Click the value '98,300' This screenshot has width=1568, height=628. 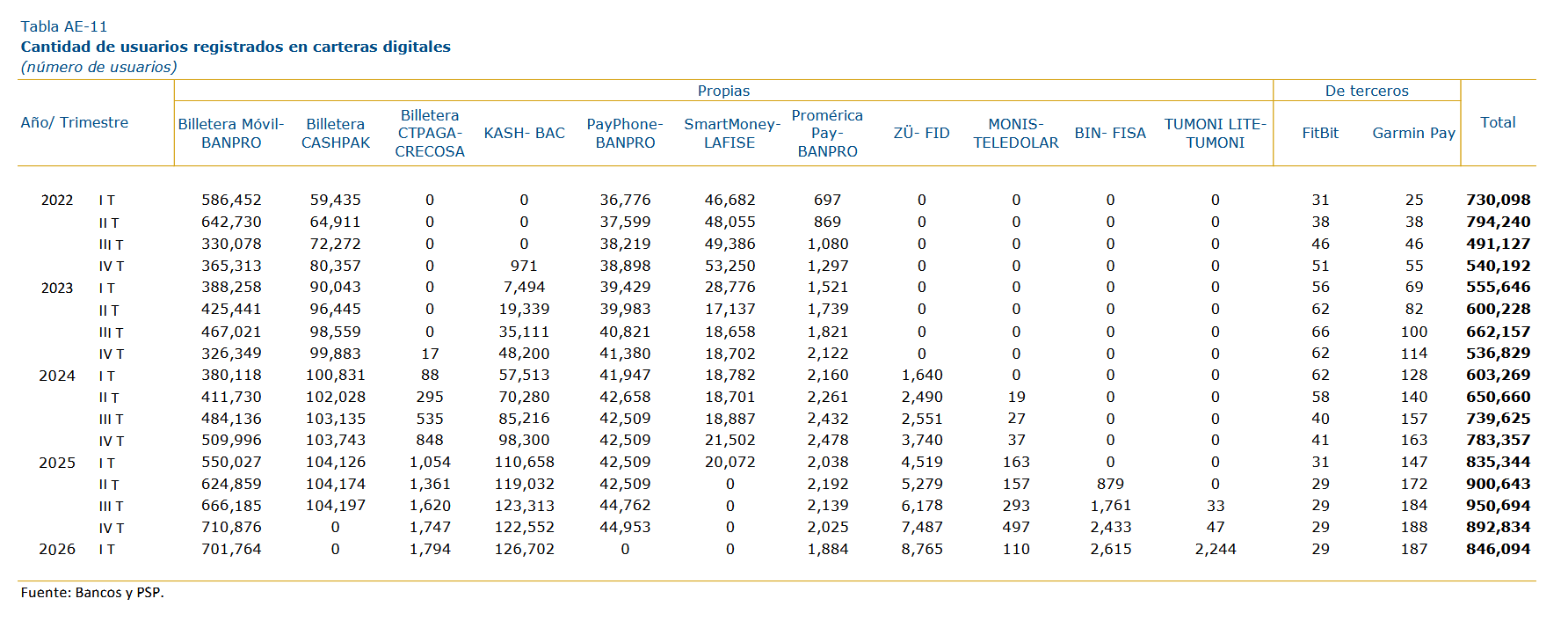point(524,441)
